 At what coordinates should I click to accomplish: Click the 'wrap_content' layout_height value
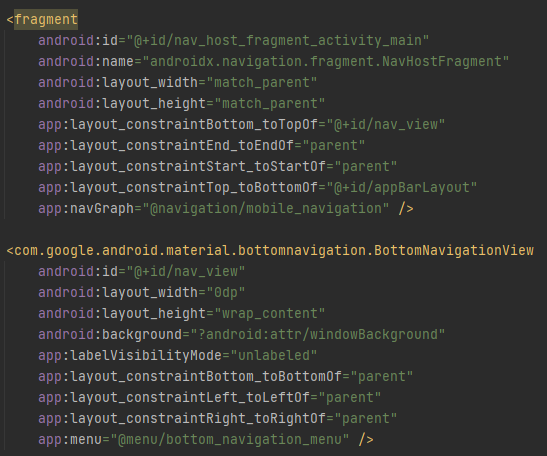270,313
